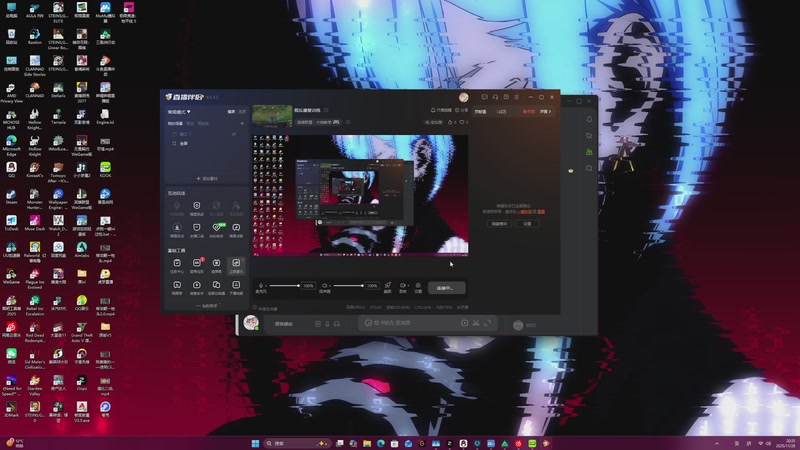800x450 pixels.
Task: Open first icon in basic tools second row
Action: 177,287
